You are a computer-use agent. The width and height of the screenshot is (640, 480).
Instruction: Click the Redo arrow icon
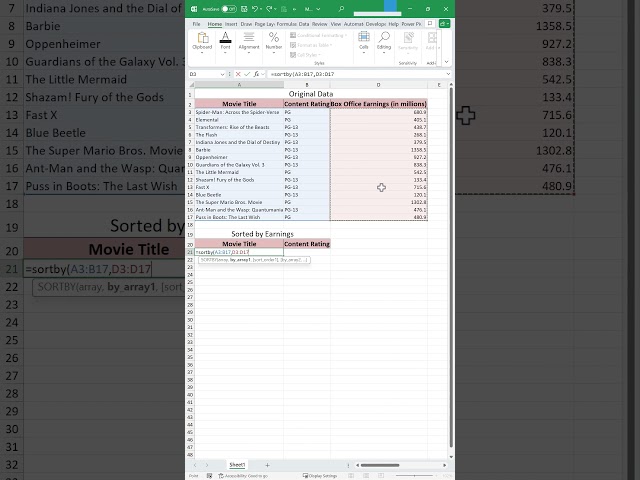pos(269,9)
